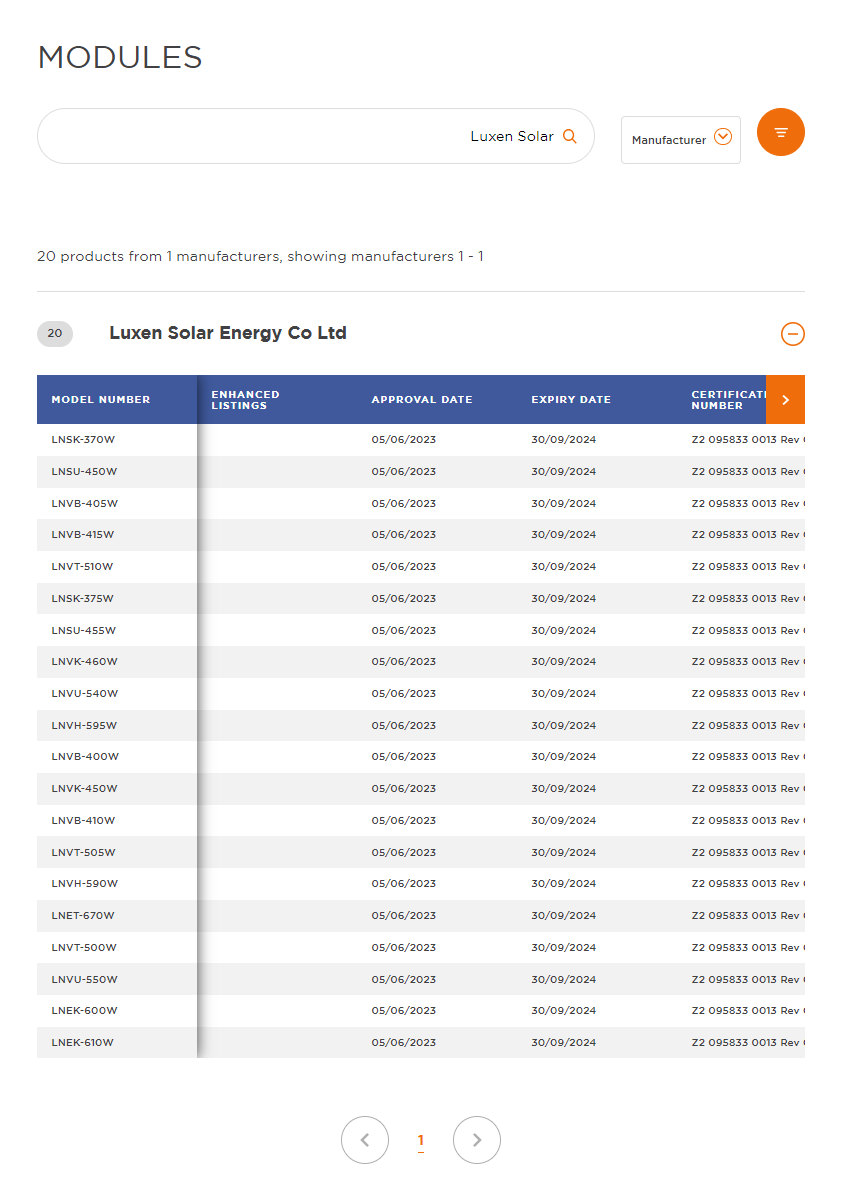Select model LNSK-370W
The width and height of the screenshot is (847, 1186).
pyautogui.click(x=83, y=439)
